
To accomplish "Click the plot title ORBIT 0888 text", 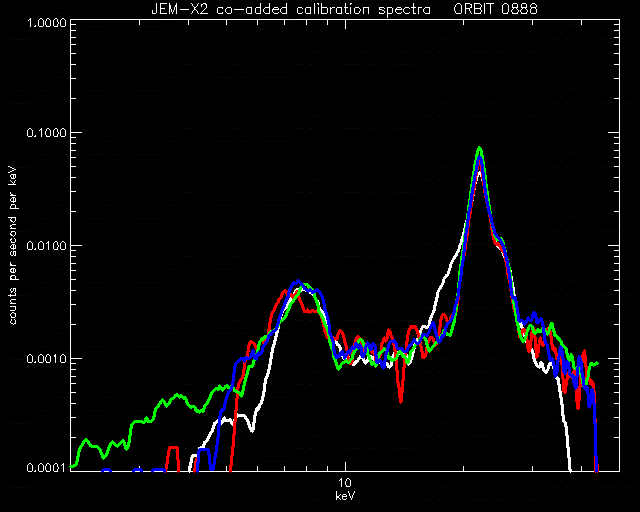I will pos(495,9).
